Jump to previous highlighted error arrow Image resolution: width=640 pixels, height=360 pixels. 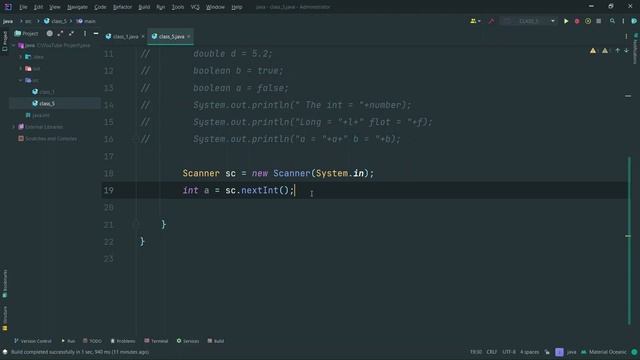pyautogui.click(x=618, y=51)
